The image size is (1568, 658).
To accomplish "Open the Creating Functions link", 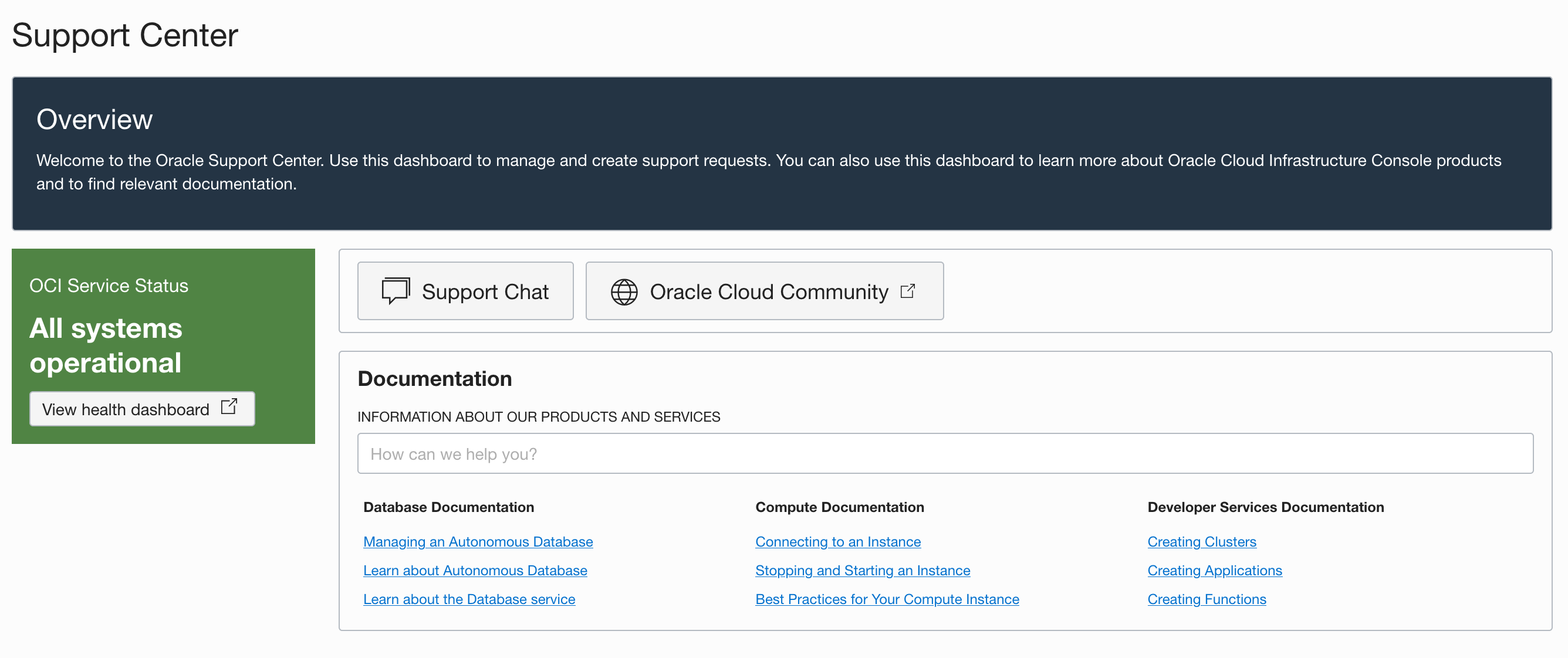I will [1207, 599].
